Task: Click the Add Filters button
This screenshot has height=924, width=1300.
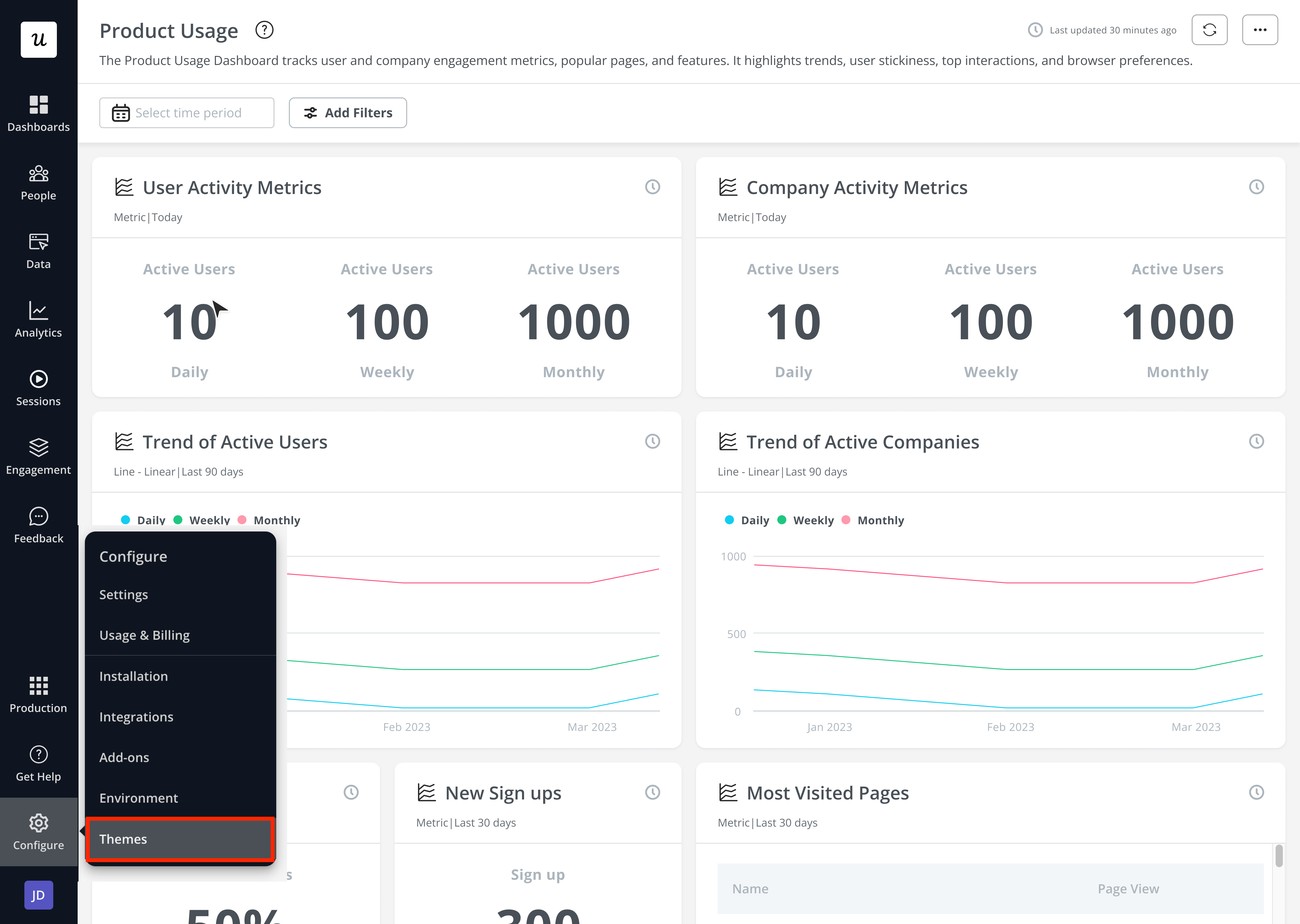Action: pos(348,113)
